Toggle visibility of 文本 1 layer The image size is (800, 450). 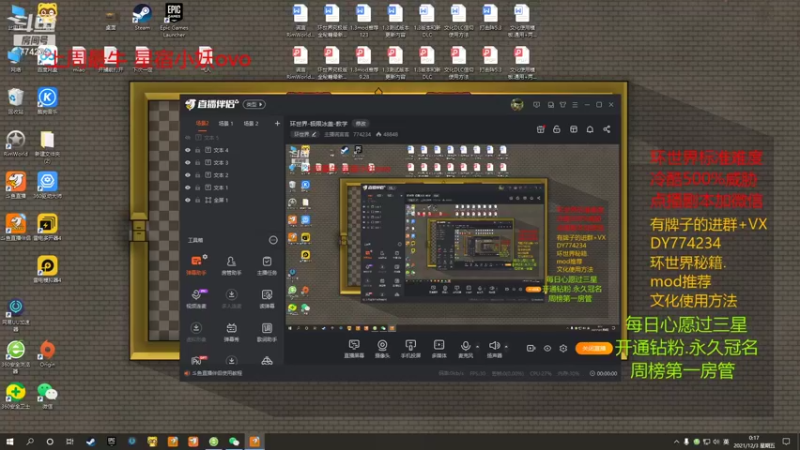pyautogui.click(x=188, y=187)
